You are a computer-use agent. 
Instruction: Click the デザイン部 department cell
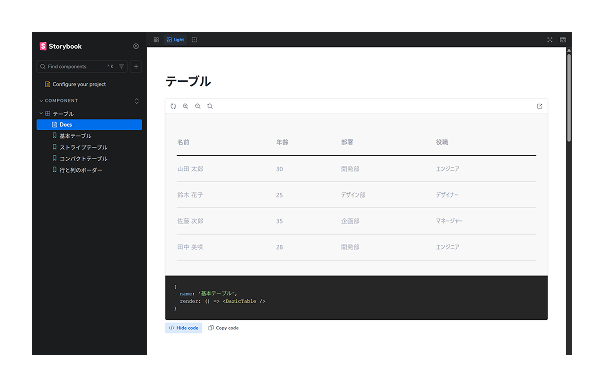353,195
